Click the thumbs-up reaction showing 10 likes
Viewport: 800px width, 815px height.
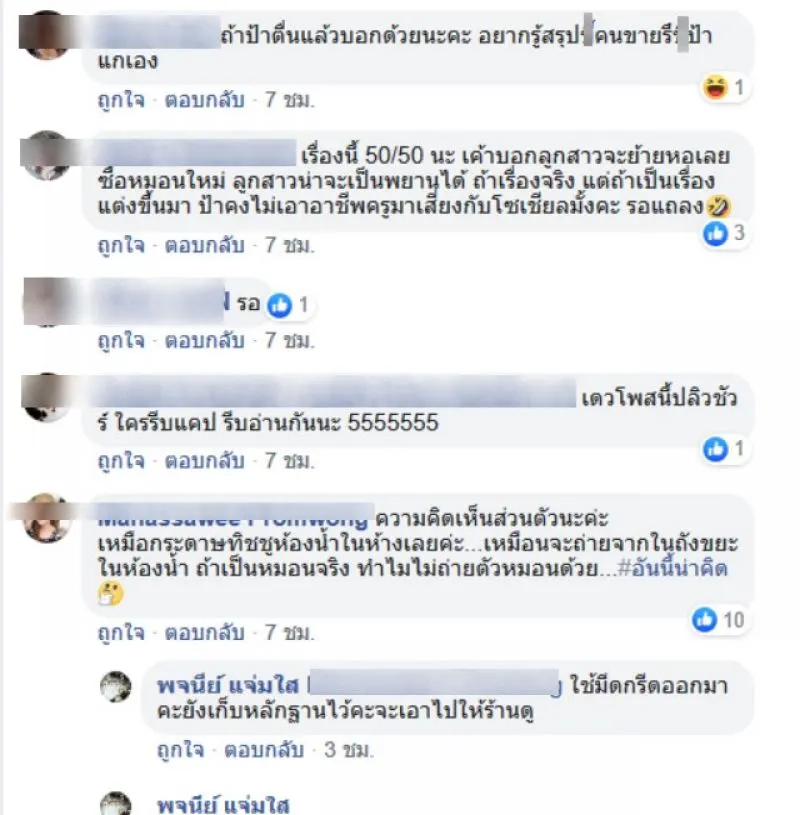pyautogui.click(x=704, y=620)
